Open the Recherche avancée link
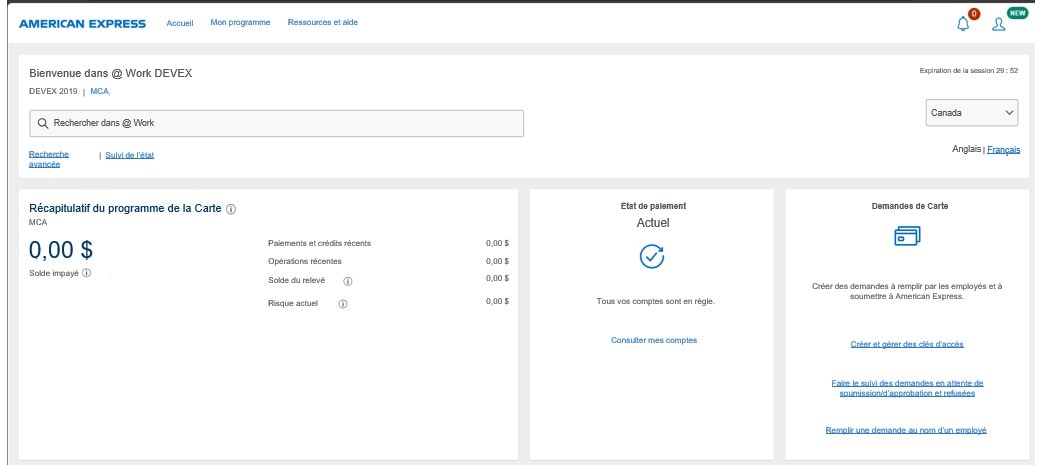Screen dimensions: 1039x467 pos(49,159)
